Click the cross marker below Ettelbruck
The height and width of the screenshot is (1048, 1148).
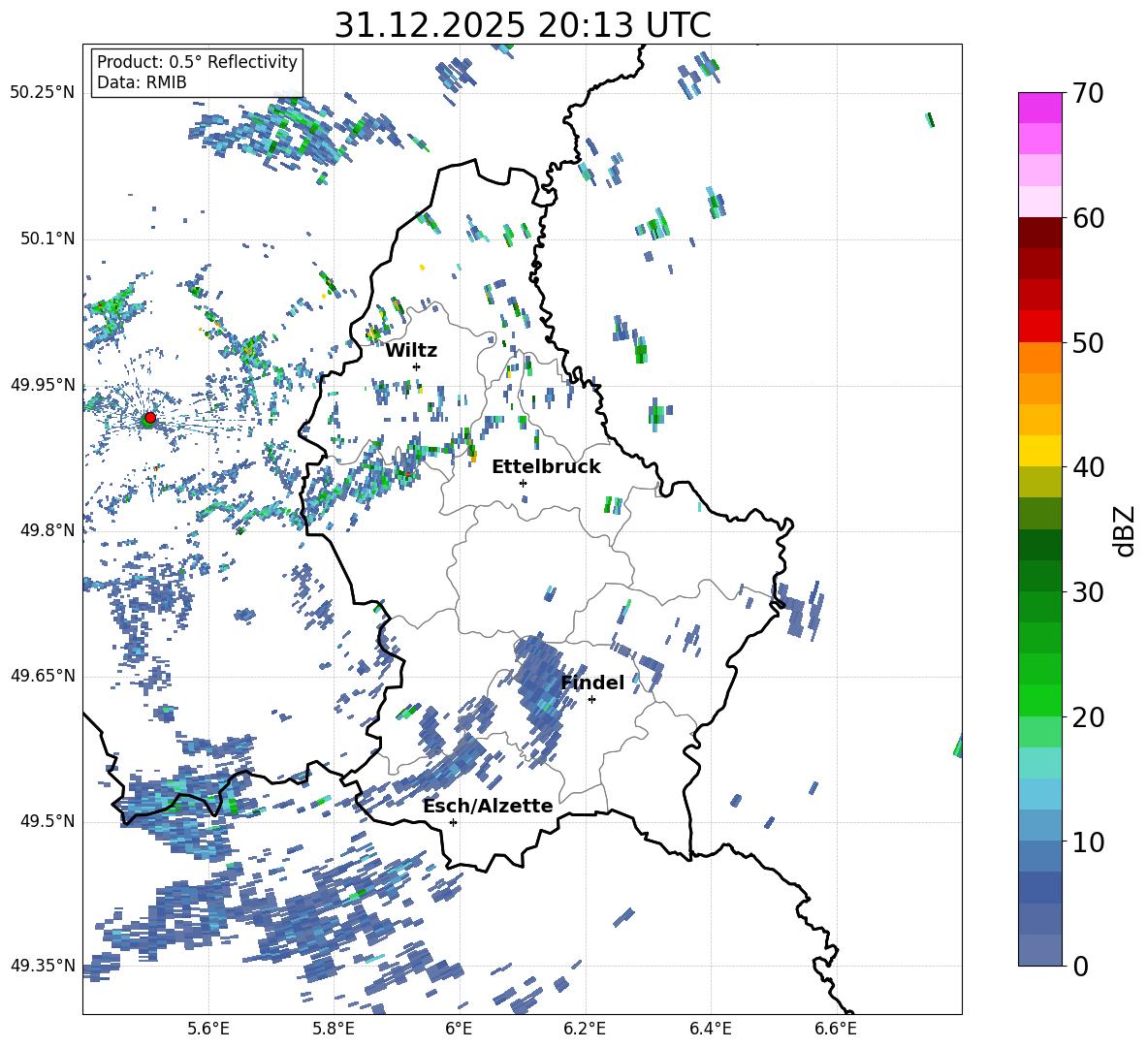pyautogui.click(x=523, y=483)
